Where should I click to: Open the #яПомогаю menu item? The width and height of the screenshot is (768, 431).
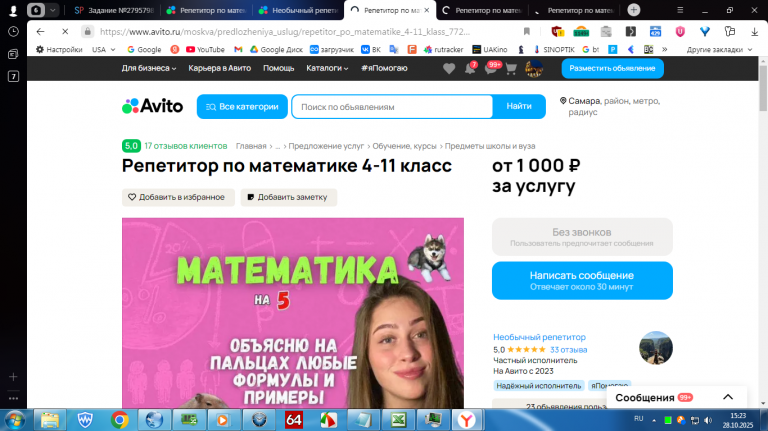[x=384, y=68]
